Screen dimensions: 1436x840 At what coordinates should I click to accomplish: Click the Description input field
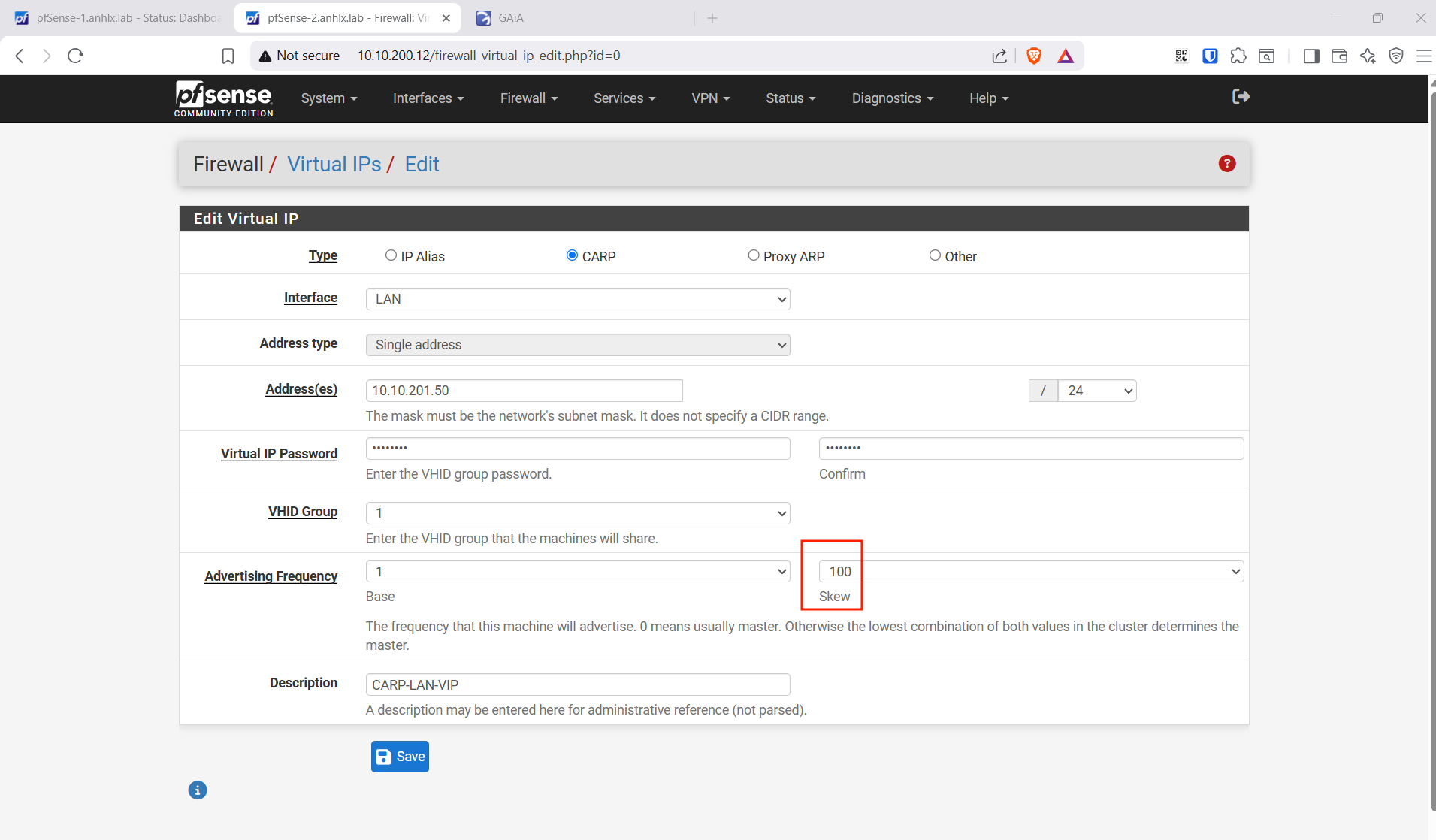(x=578, y=684)
